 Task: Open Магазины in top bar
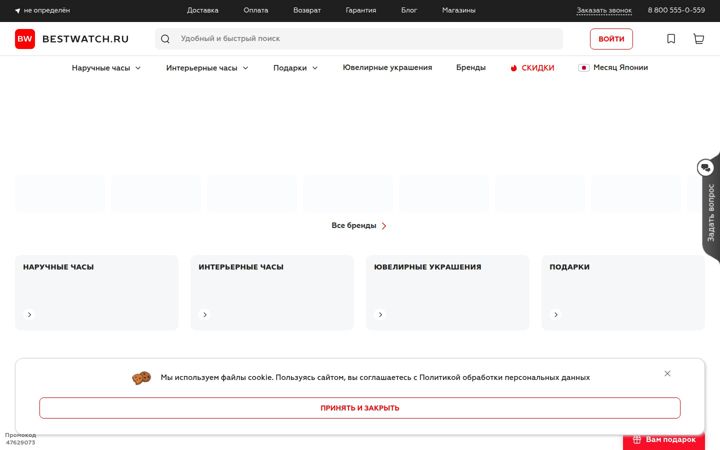click(459, 10)
